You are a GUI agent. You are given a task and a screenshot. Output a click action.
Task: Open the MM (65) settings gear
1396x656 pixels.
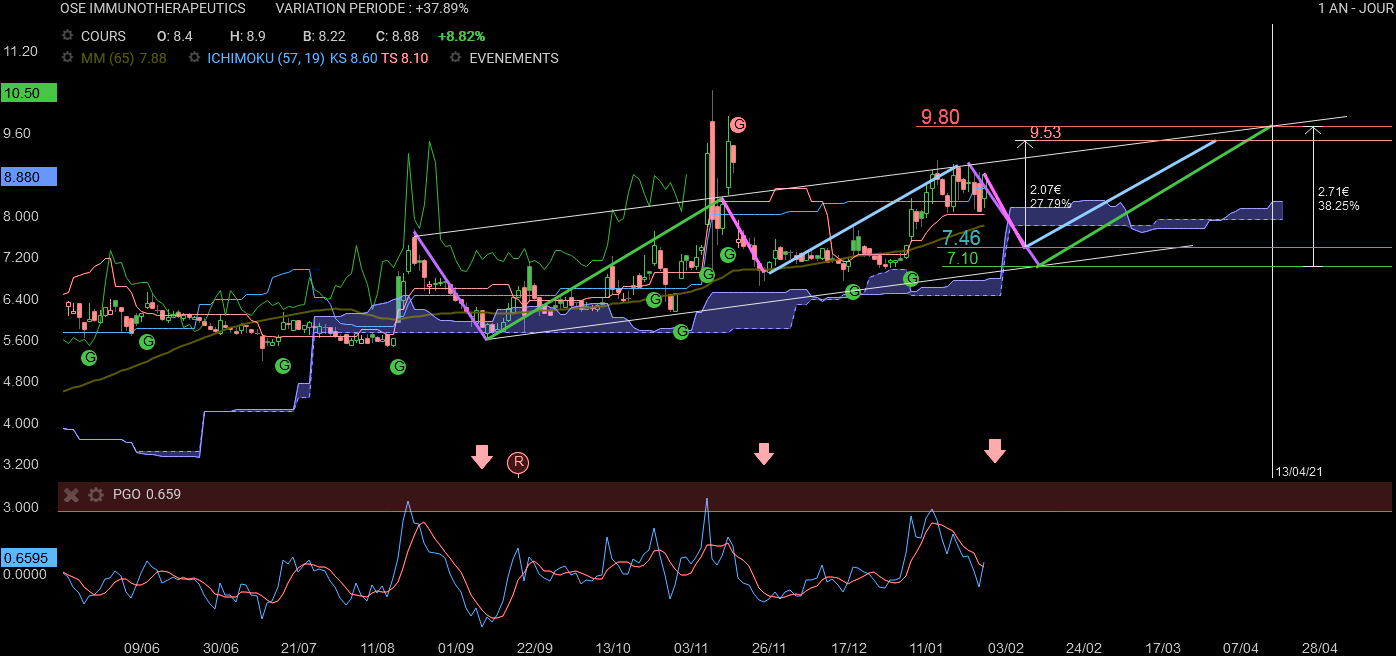pyautogui.click(x=67, y=58)
